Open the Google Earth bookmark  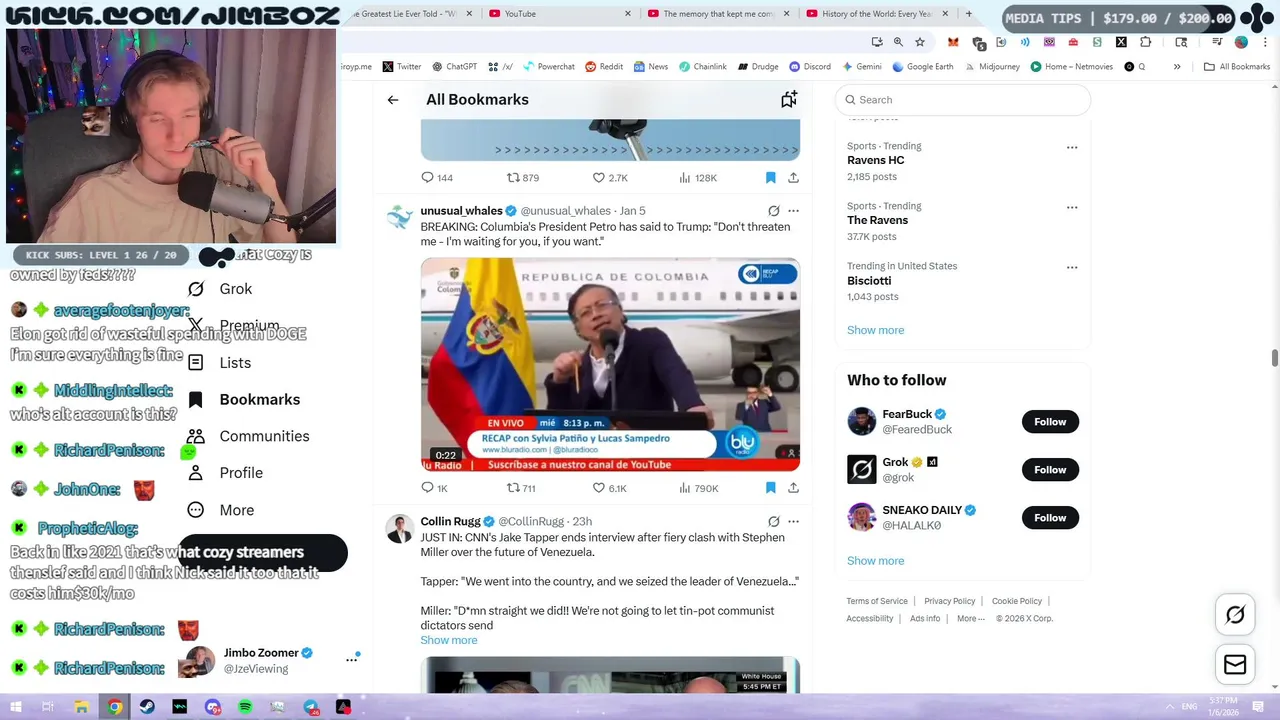point(923,67)
